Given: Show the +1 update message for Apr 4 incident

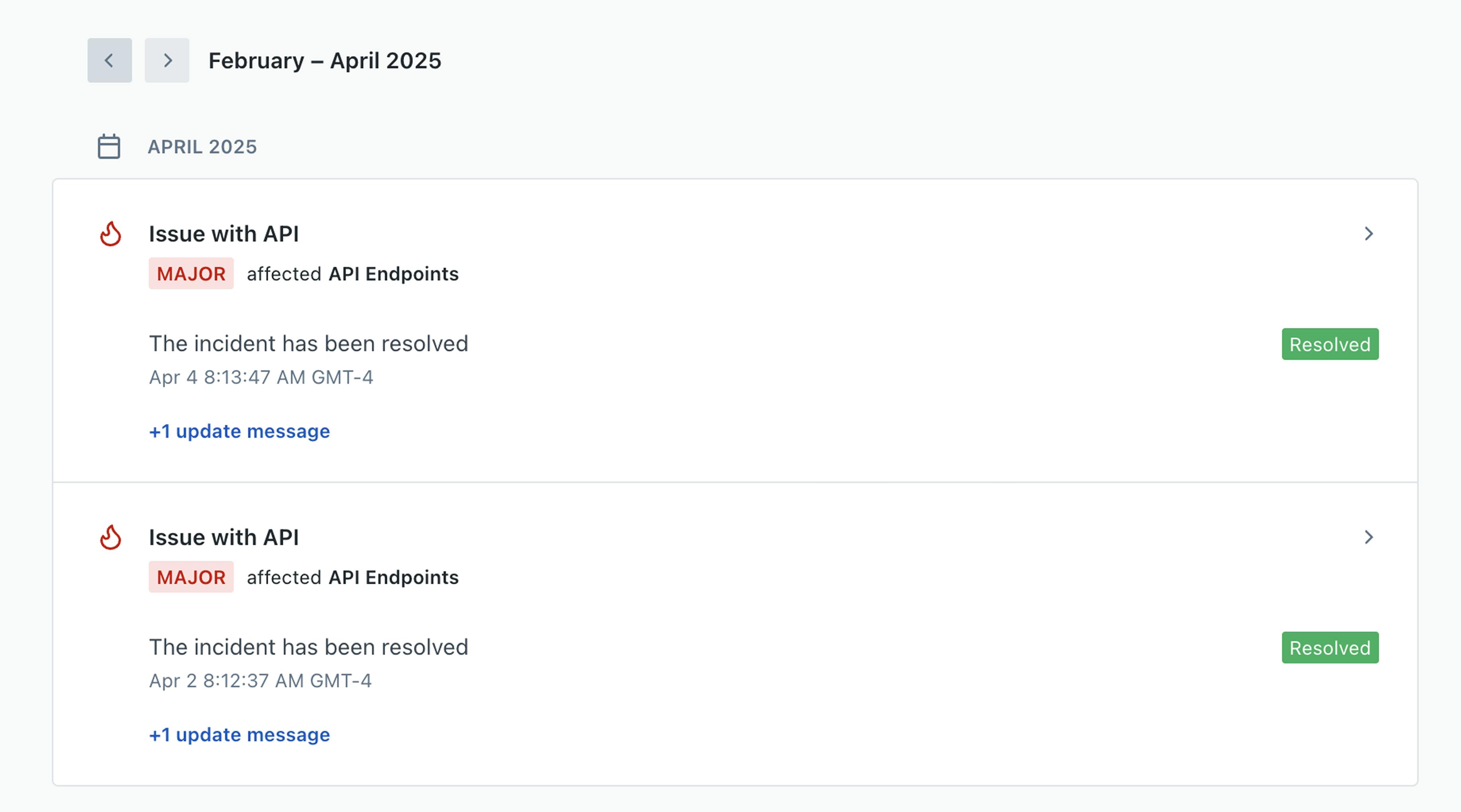Looking at the screenshot, I should coord(240,431).
